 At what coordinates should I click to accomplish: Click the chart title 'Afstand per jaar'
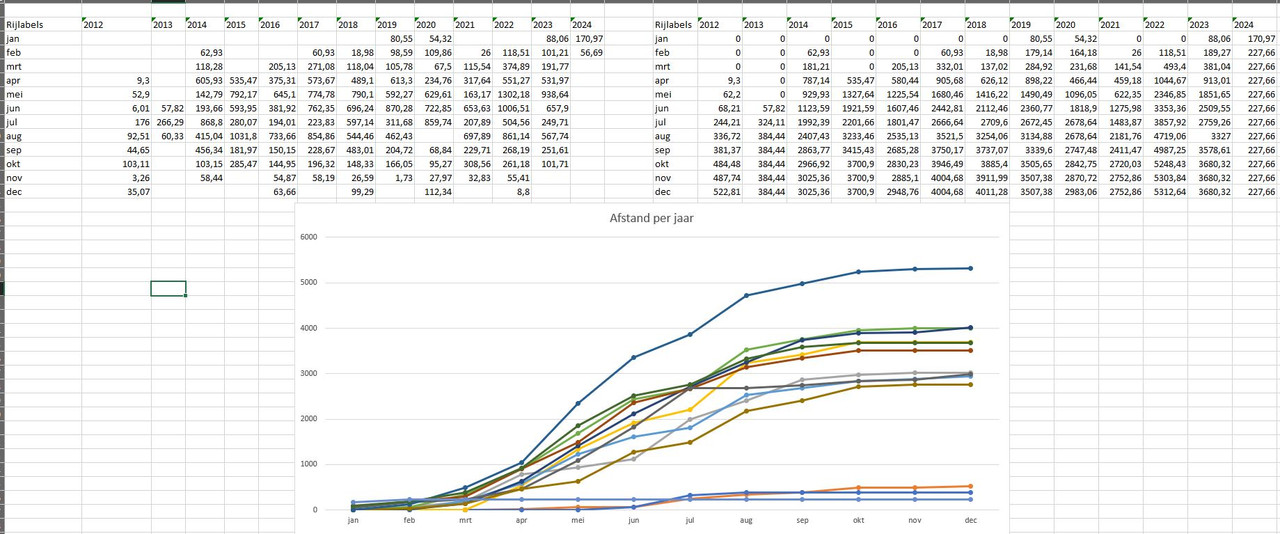[x=651, y=218]
